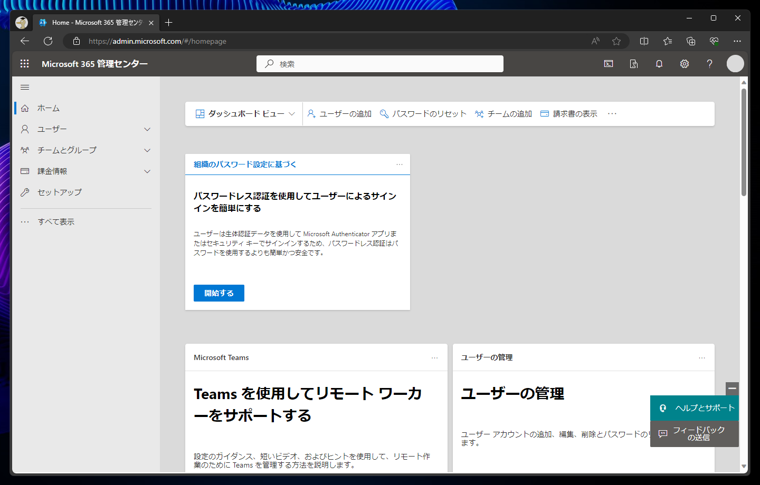Click the Microsoft 365 管理センター title
Image resolution: width=760 pixels, height=485 pixels.
[x=95, y=63]
